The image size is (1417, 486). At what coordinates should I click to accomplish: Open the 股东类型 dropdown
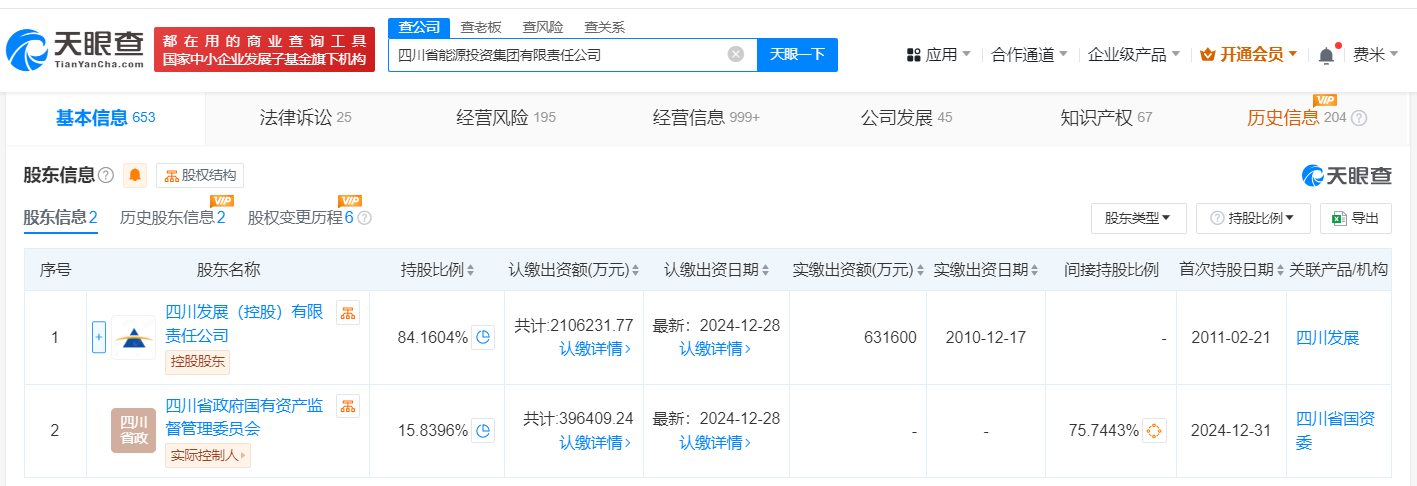1138,218
